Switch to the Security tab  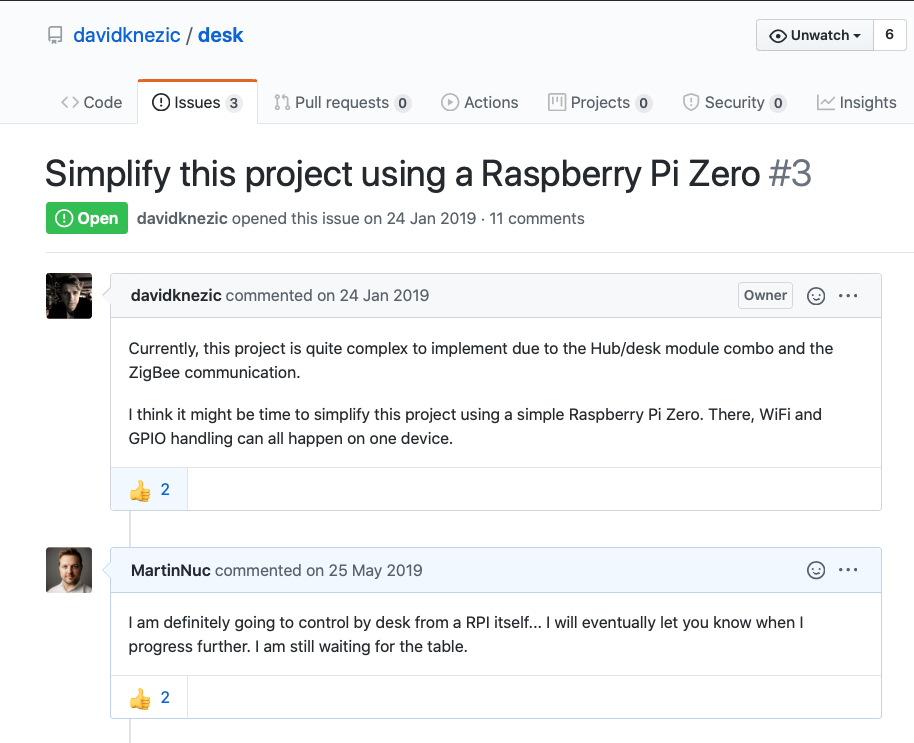(x=734, y=103)
